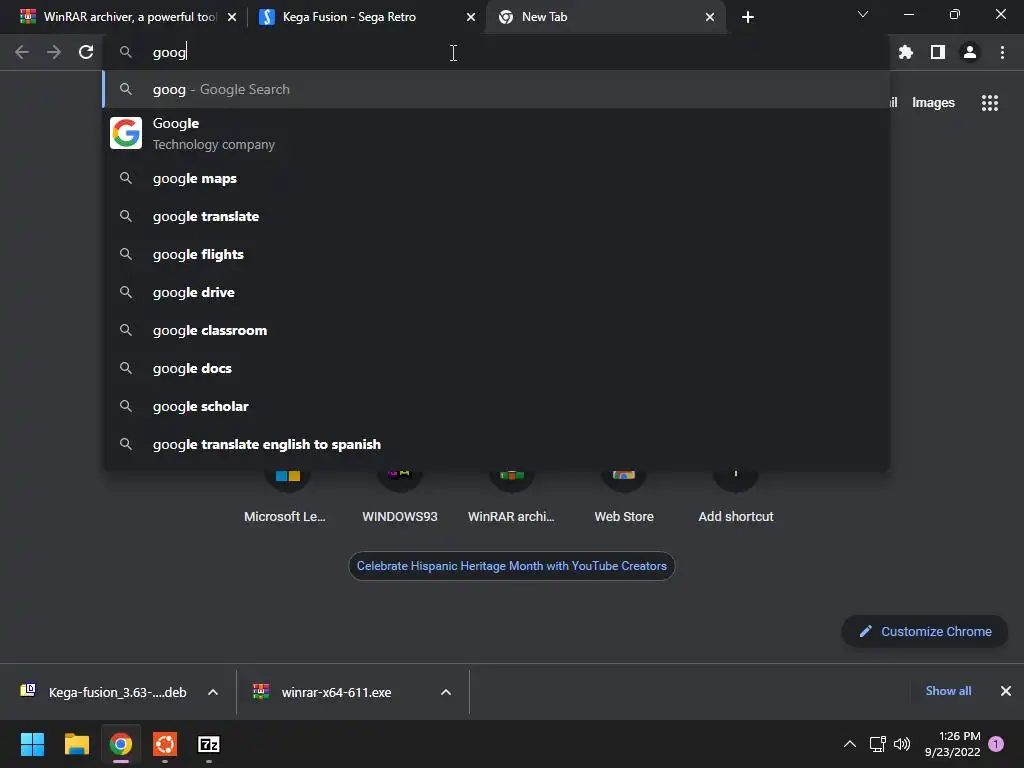
Task: Expand options for Kega-fusion download
Action: click(x=213, y=692)
